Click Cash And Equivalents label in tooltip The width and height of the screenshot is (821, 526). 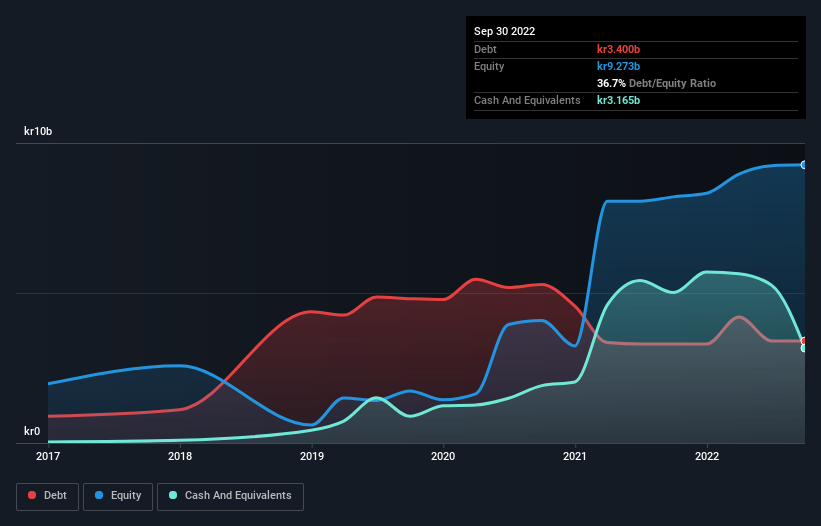527,100
